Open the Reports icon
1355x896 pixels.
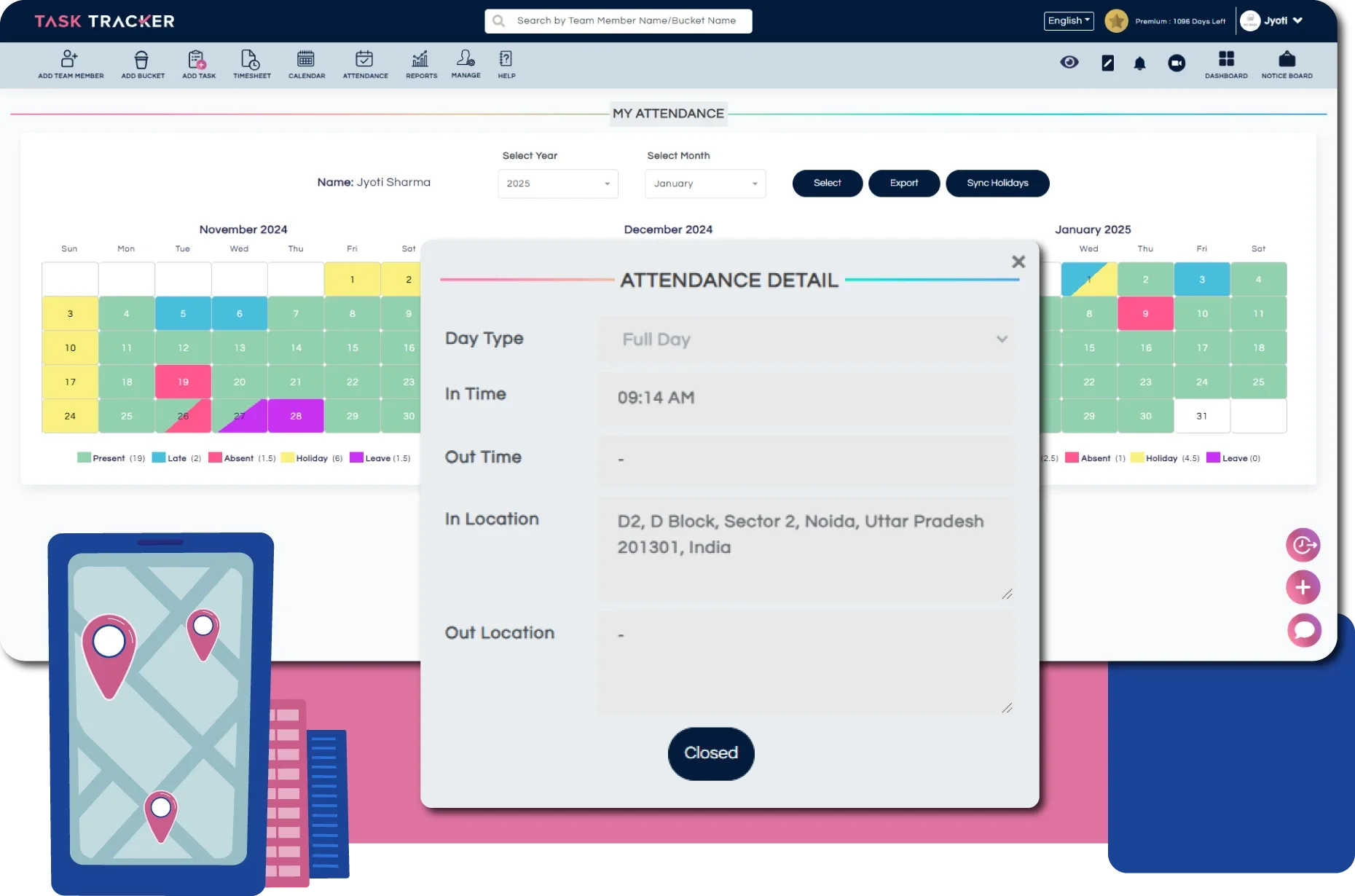421,64
